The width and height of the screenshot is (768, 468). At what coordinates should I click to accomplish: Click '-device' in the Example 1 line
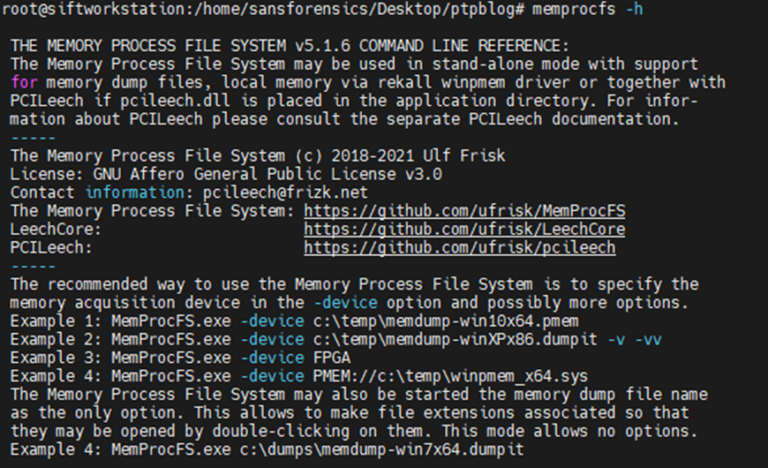(x=272, y=321)
